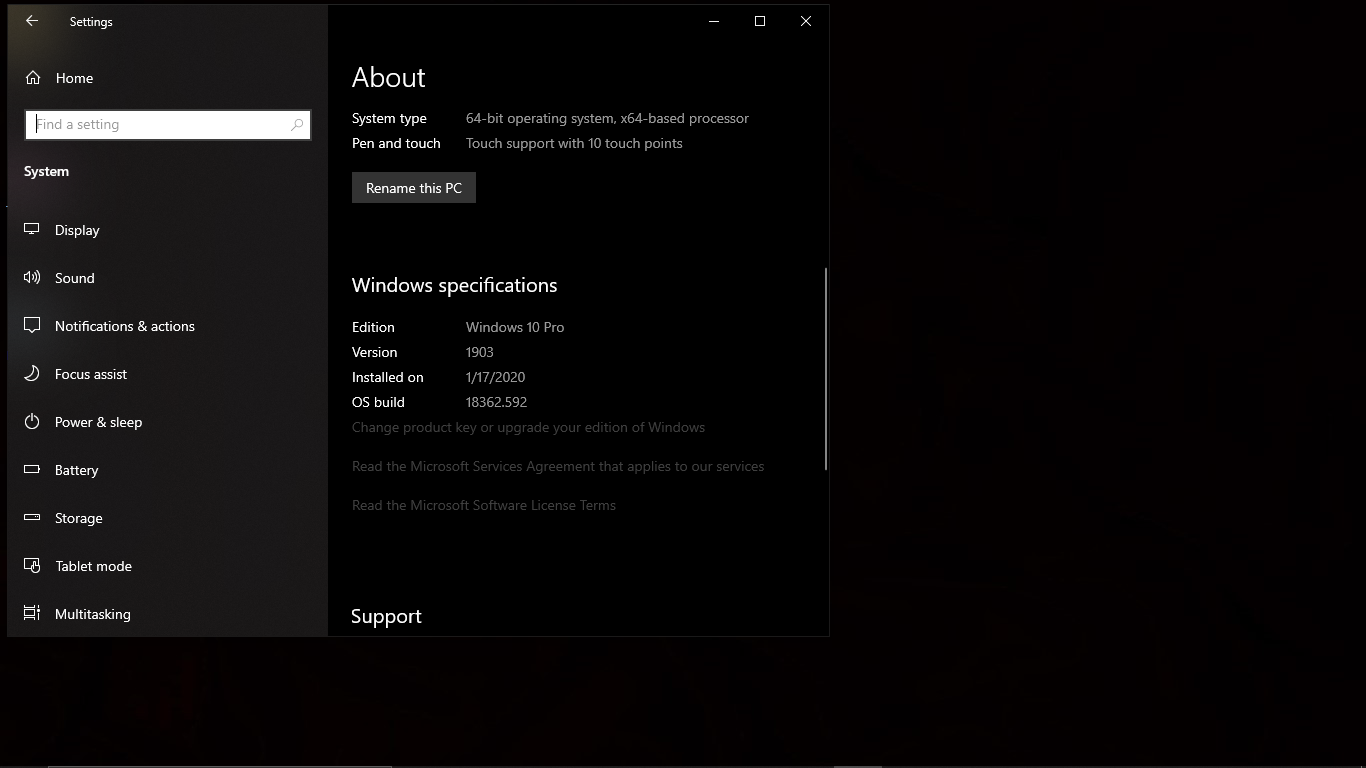
Task: Open Sound settings page
Action: point(167,278)
